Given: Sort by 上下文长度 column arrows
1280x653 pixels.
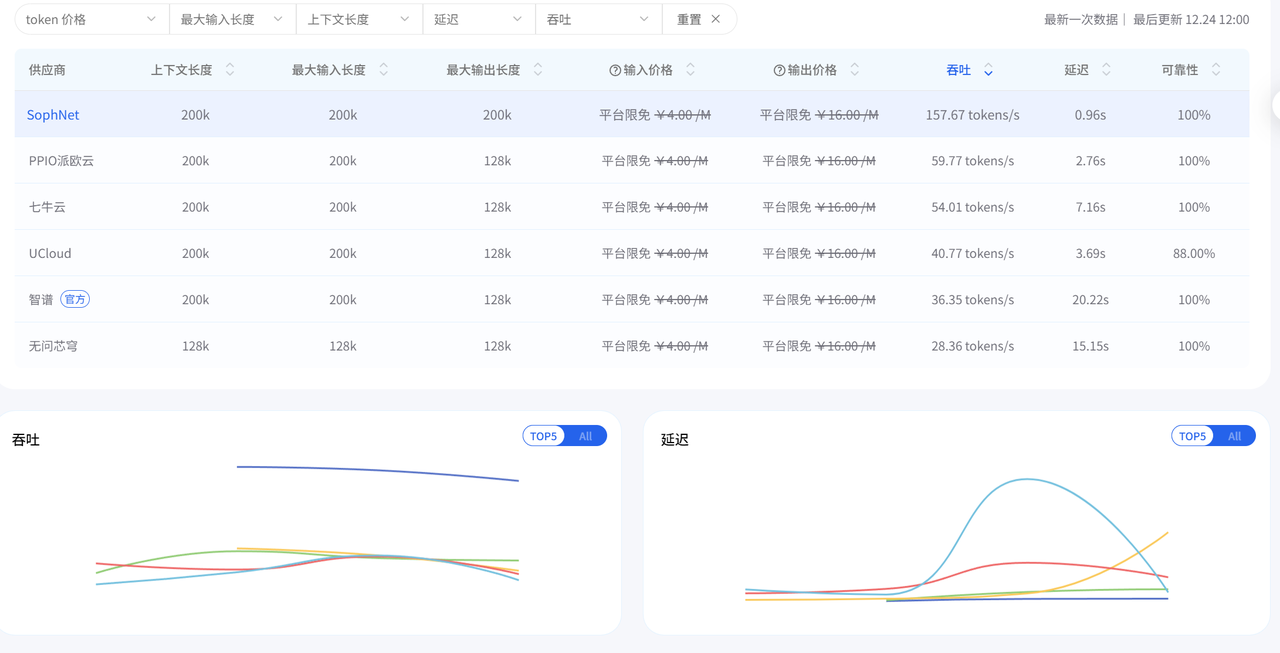Looking at the screenshot, I should point(230,70).
